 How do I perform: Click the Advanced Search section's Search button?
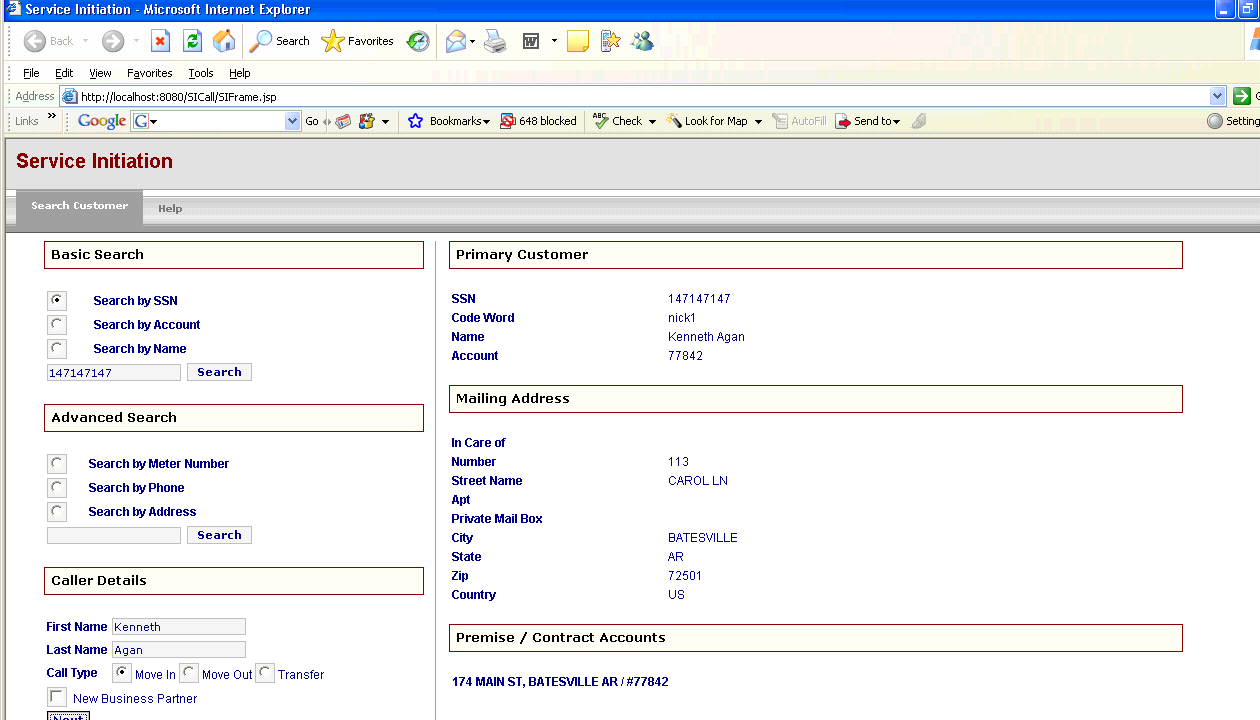coord(219,534)
